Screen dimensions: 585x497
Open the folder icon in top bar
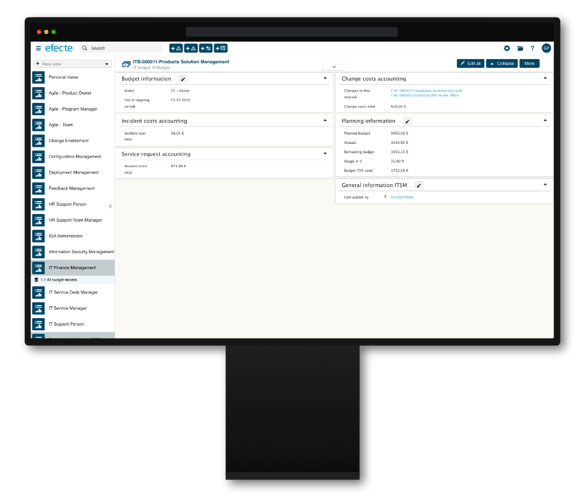(520, 48)
